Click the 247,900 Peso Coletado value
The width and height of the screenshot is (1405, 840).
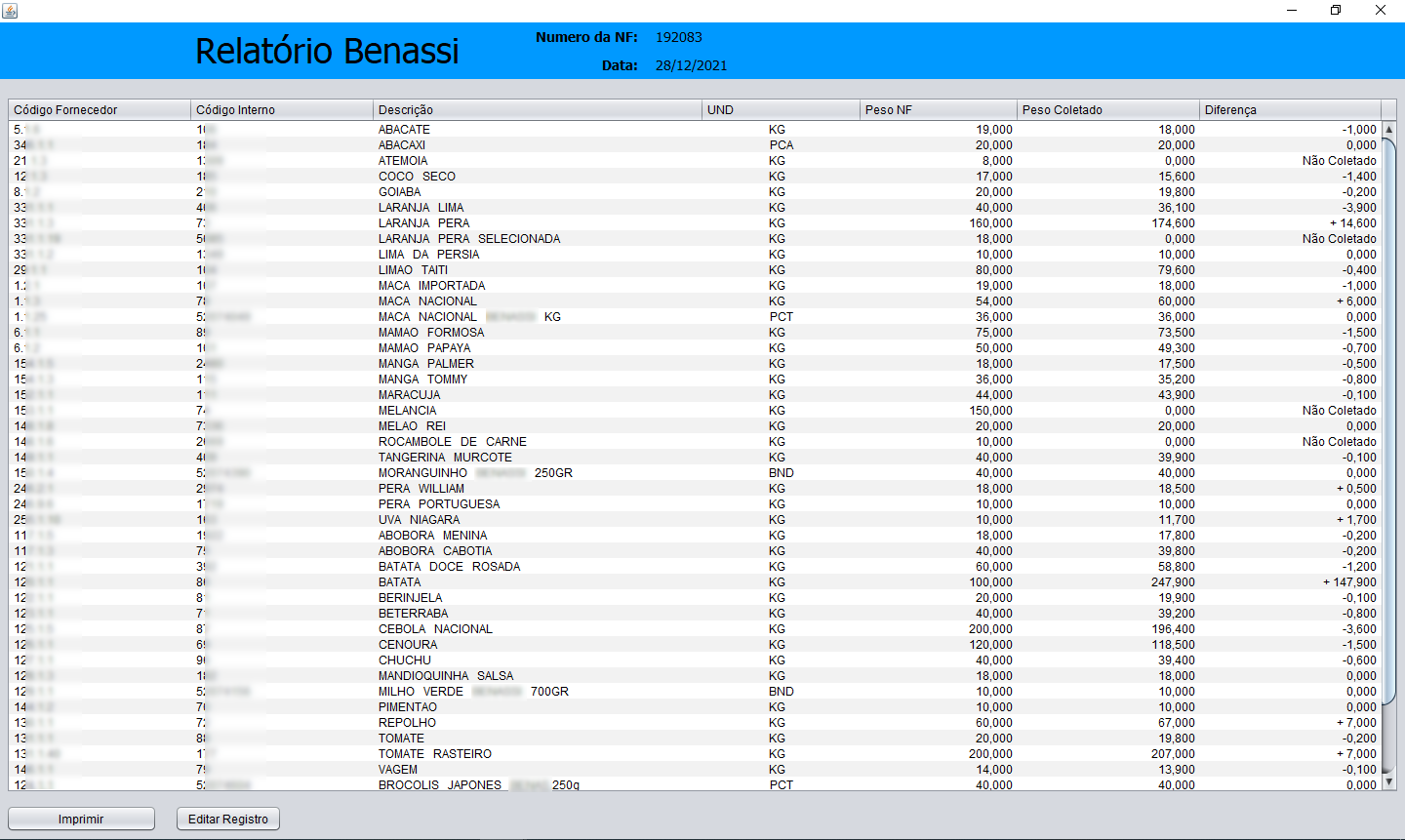pyautogui.click(x=1173, y=582)
